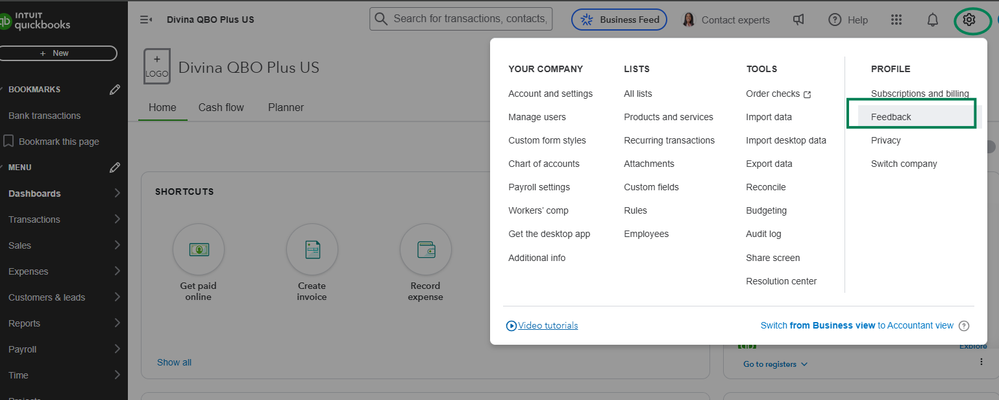Switch to the Cash flow tab

221,107
